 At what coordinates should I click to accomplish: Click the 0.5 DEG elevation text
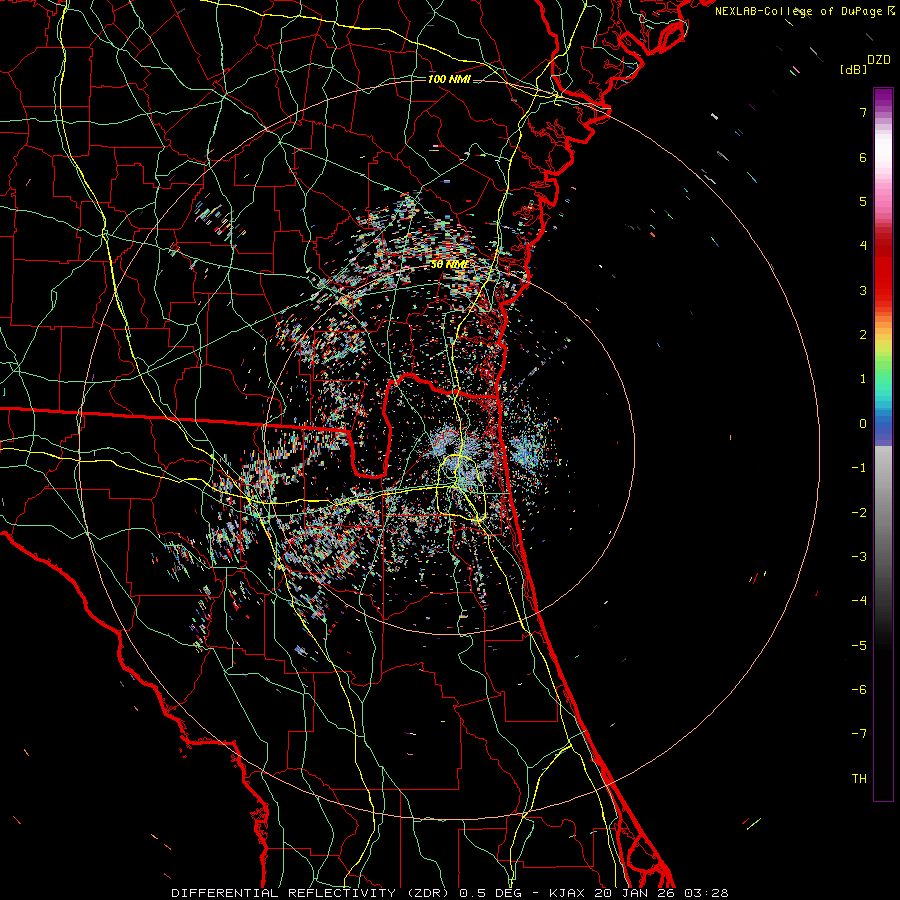click(x=490, y=893)
